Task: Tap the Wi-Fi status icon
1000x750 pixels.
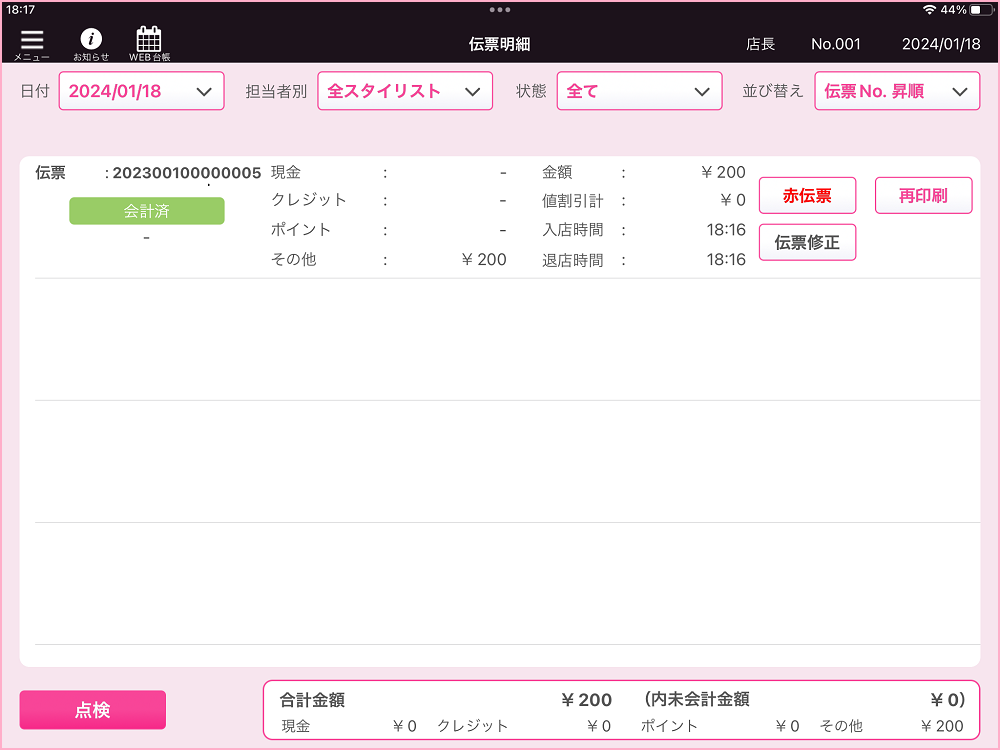Action: point(930,9)
